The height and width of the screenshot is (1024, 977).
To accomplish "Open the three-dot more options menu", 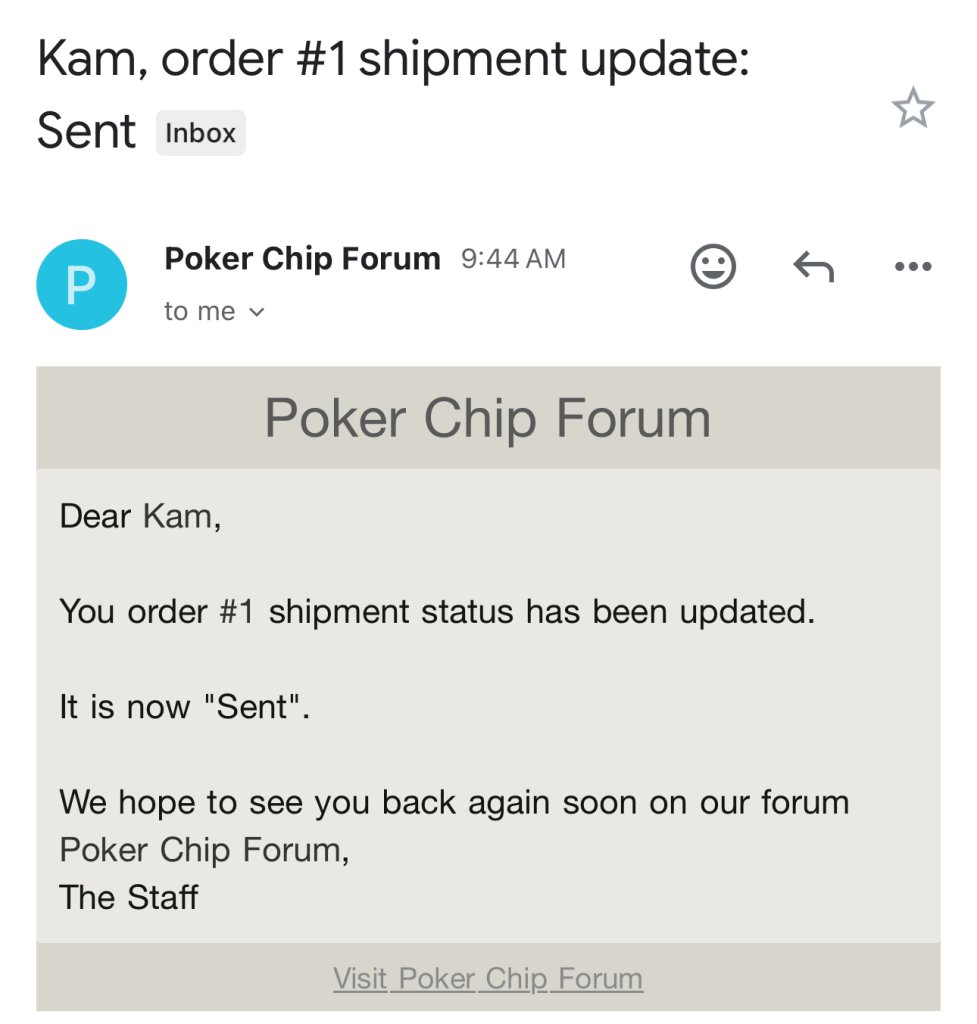I will coord(913,266).
